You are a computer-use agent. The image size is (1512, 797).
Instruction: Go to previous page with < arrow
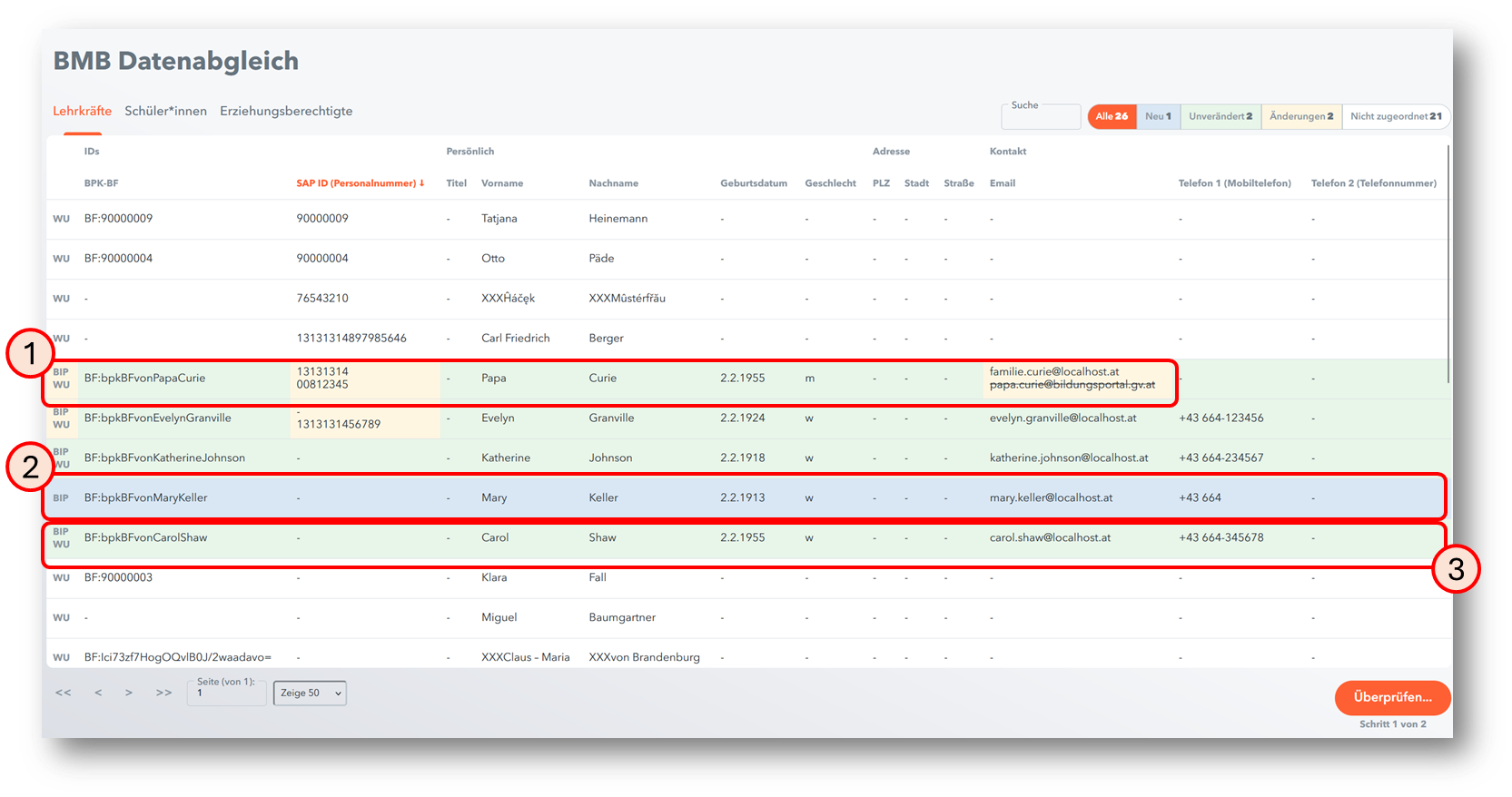coord(98,693)
